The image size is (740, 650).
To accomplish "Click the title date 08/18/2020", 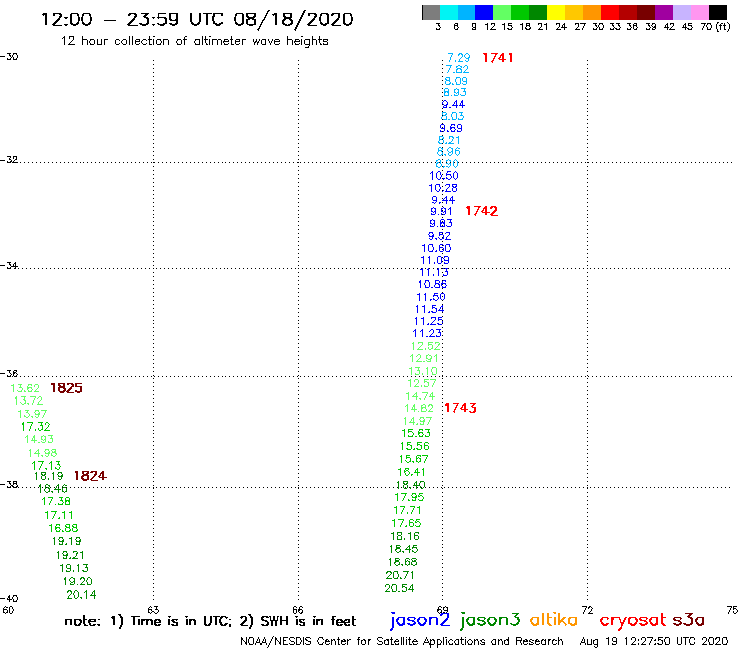I will click(293, 20).
